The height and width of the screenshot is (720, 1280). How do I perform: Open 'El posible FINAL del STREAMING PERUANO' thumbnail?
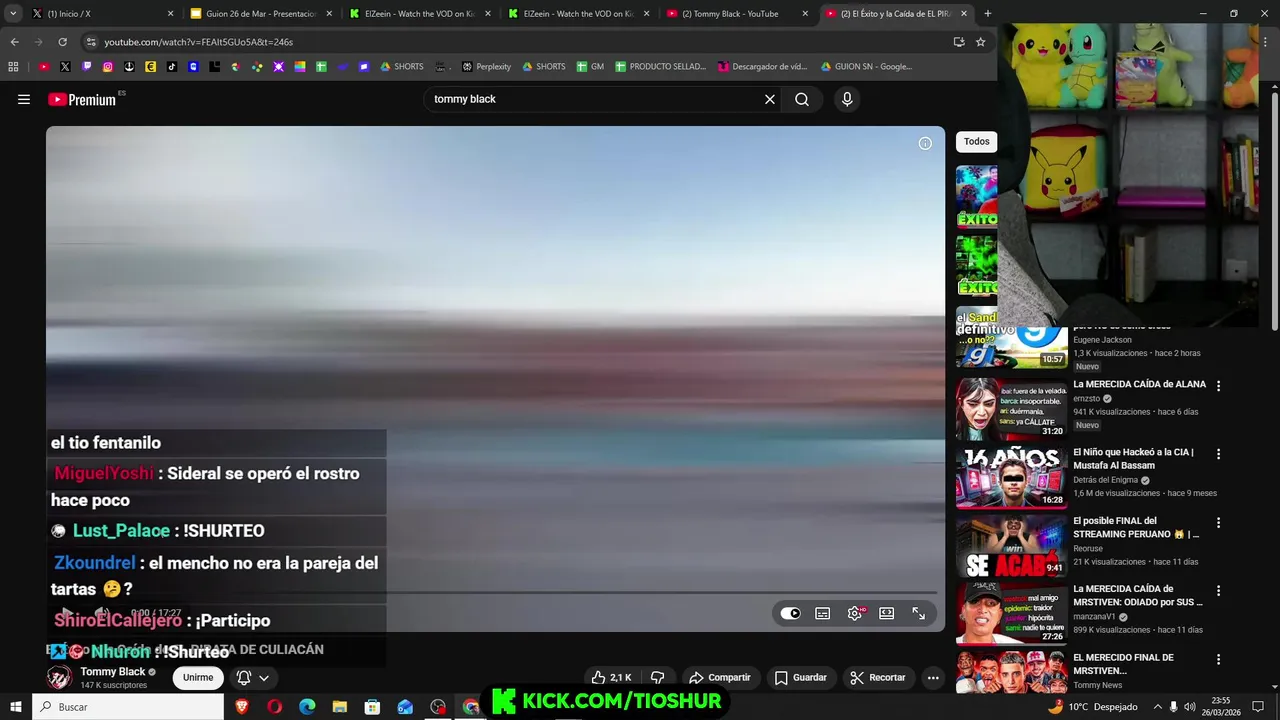click(x=1011, y=546)
